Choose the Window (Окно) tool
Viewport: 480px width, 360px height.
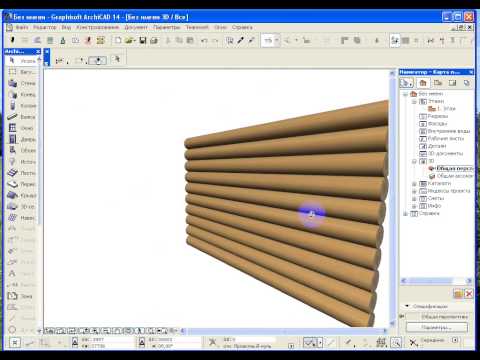click(x=22, y=128)
